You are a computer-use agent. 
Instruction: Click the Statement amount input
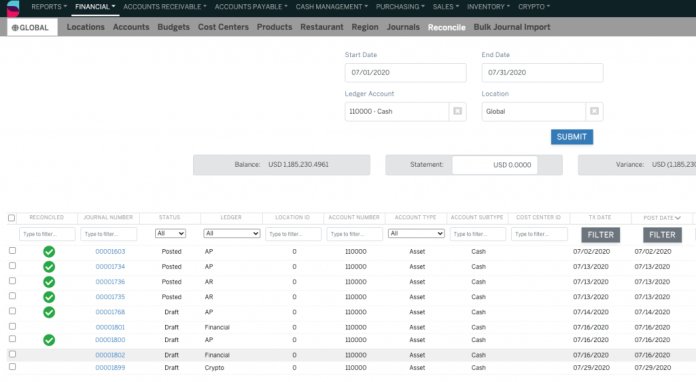[x=494, y=165]
